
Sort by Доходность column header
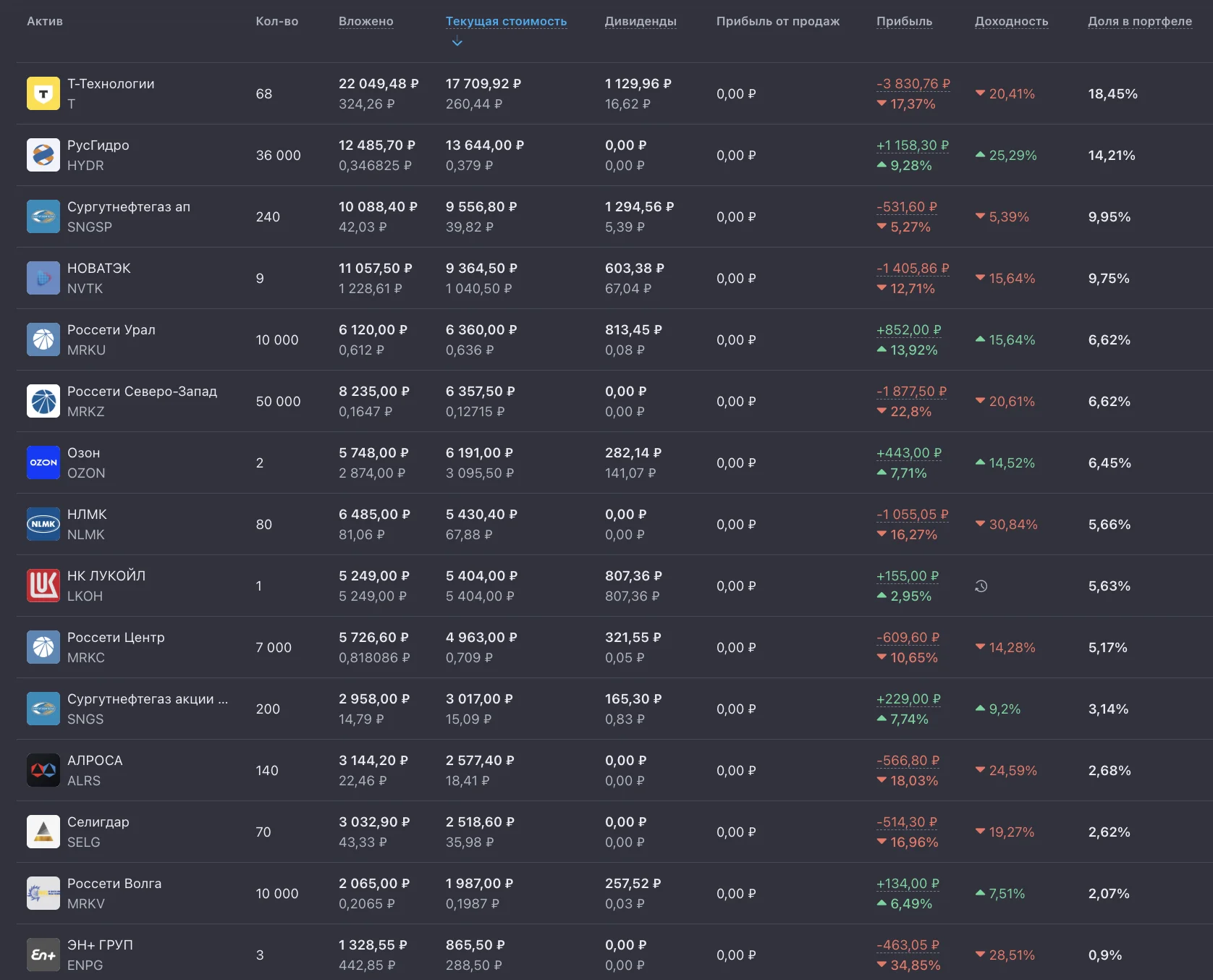tap(1011, 21)
